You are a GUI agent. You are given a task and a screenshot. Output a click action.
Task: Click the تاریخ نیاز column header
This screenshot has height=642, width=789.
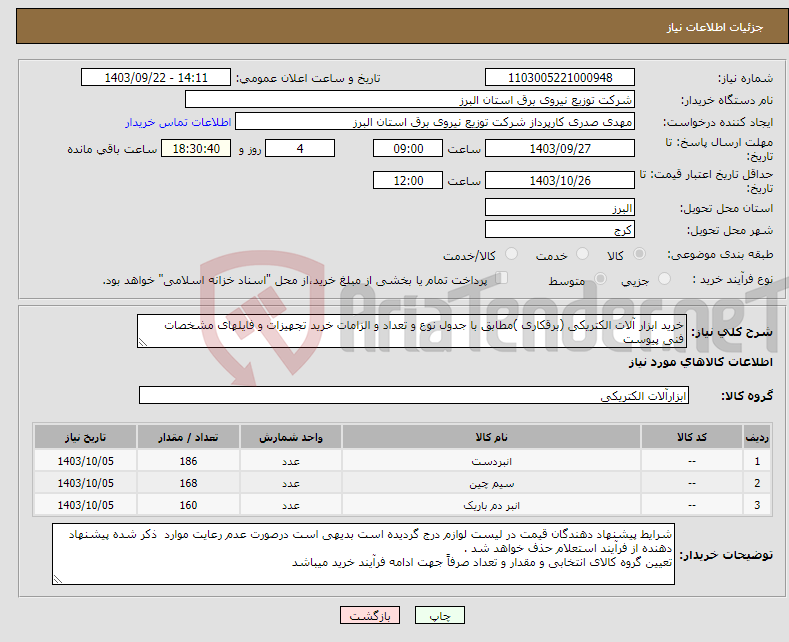[85, 437]
